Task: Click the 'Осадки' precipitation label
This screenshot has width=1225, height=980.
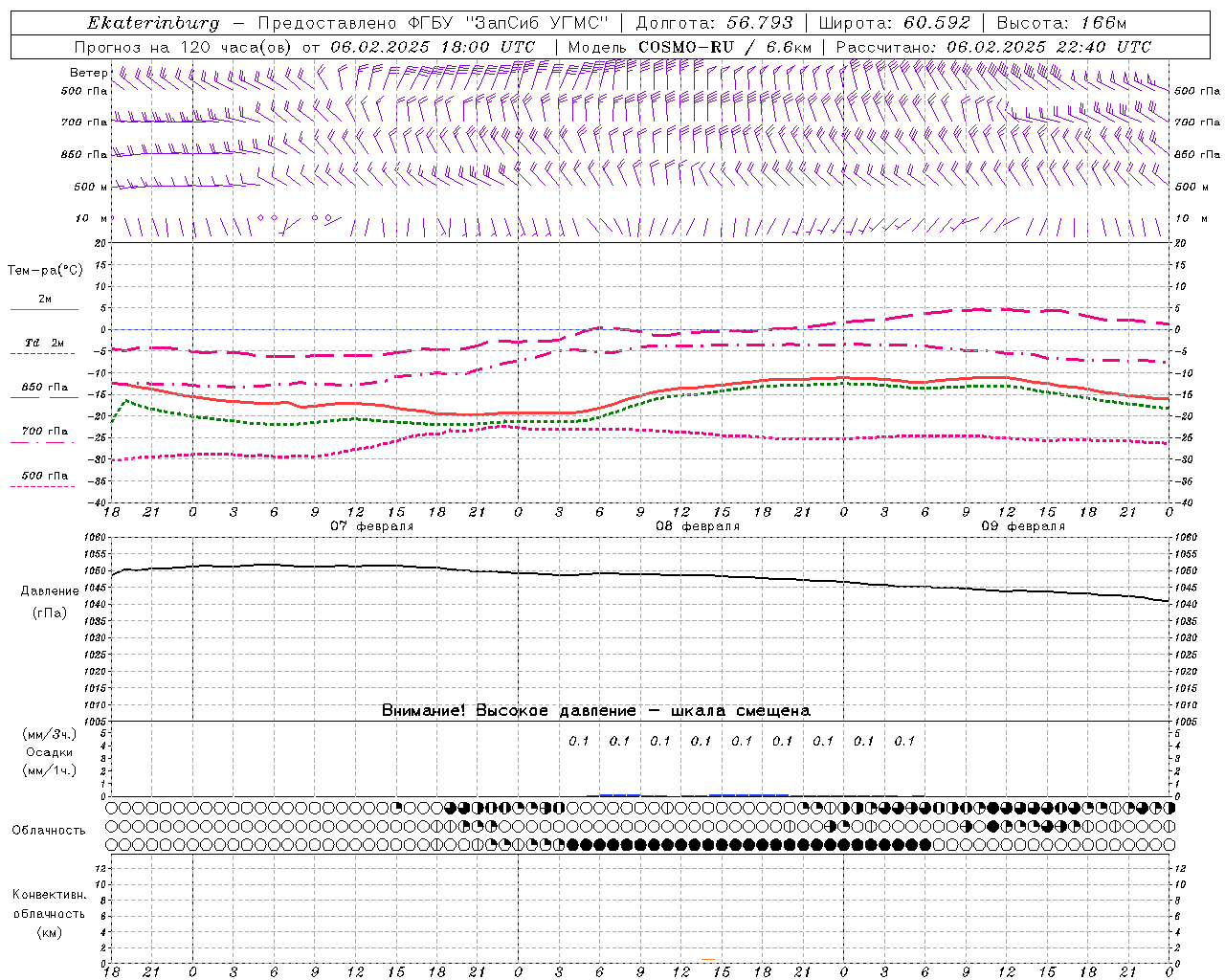Action: 50,752
